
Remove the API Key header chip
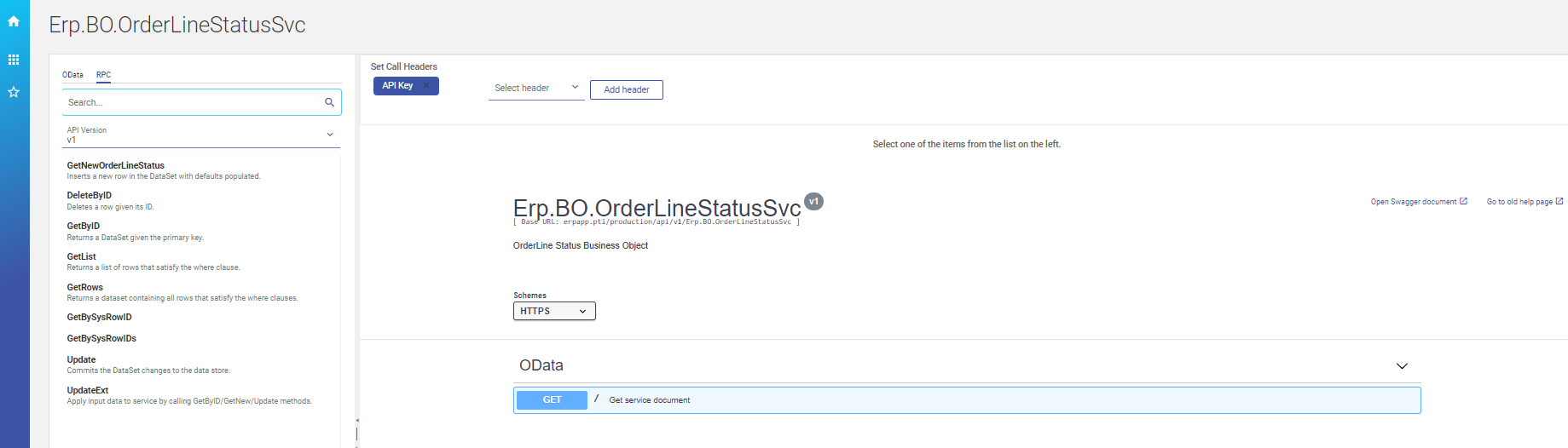426,86
